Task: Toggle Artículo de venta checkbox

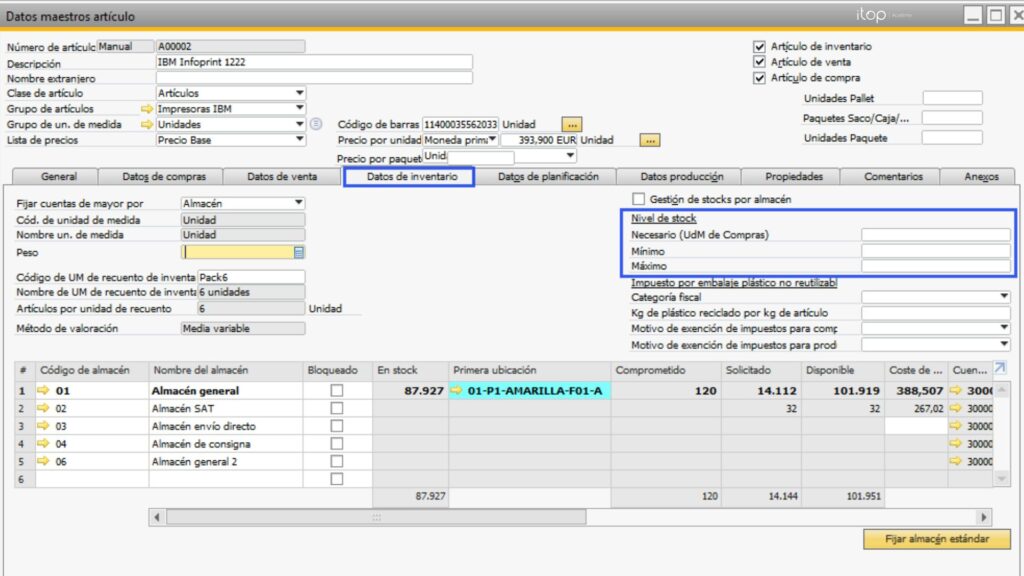Action: click(759, 62)
